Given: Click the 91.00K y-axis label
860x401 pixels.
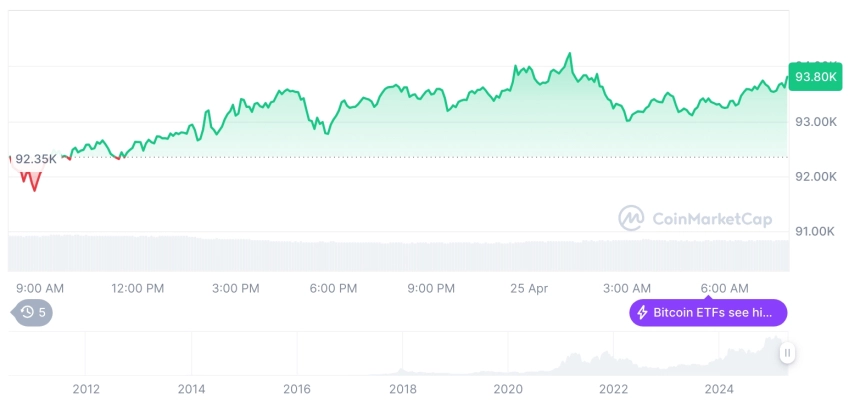Looking at the screenshot, I should click(815, 231).
